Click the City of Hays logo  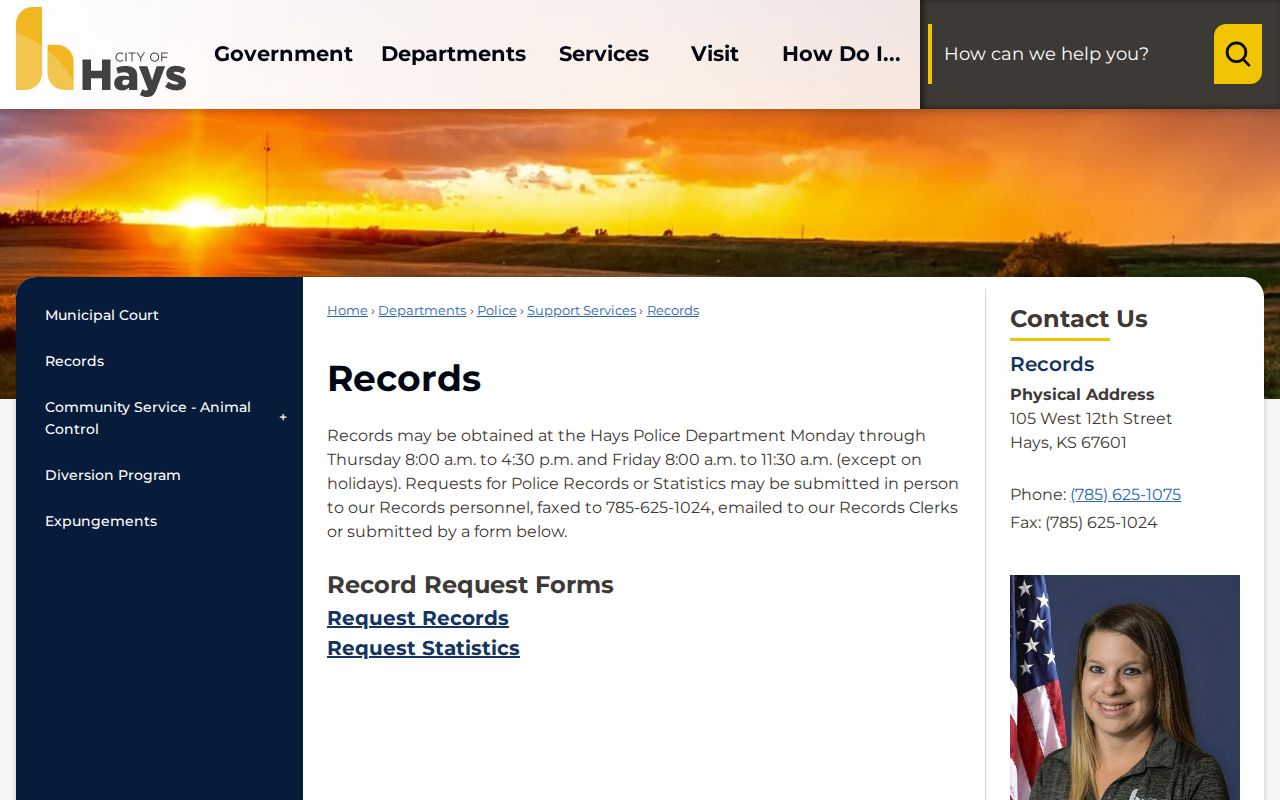click(101, 52)
